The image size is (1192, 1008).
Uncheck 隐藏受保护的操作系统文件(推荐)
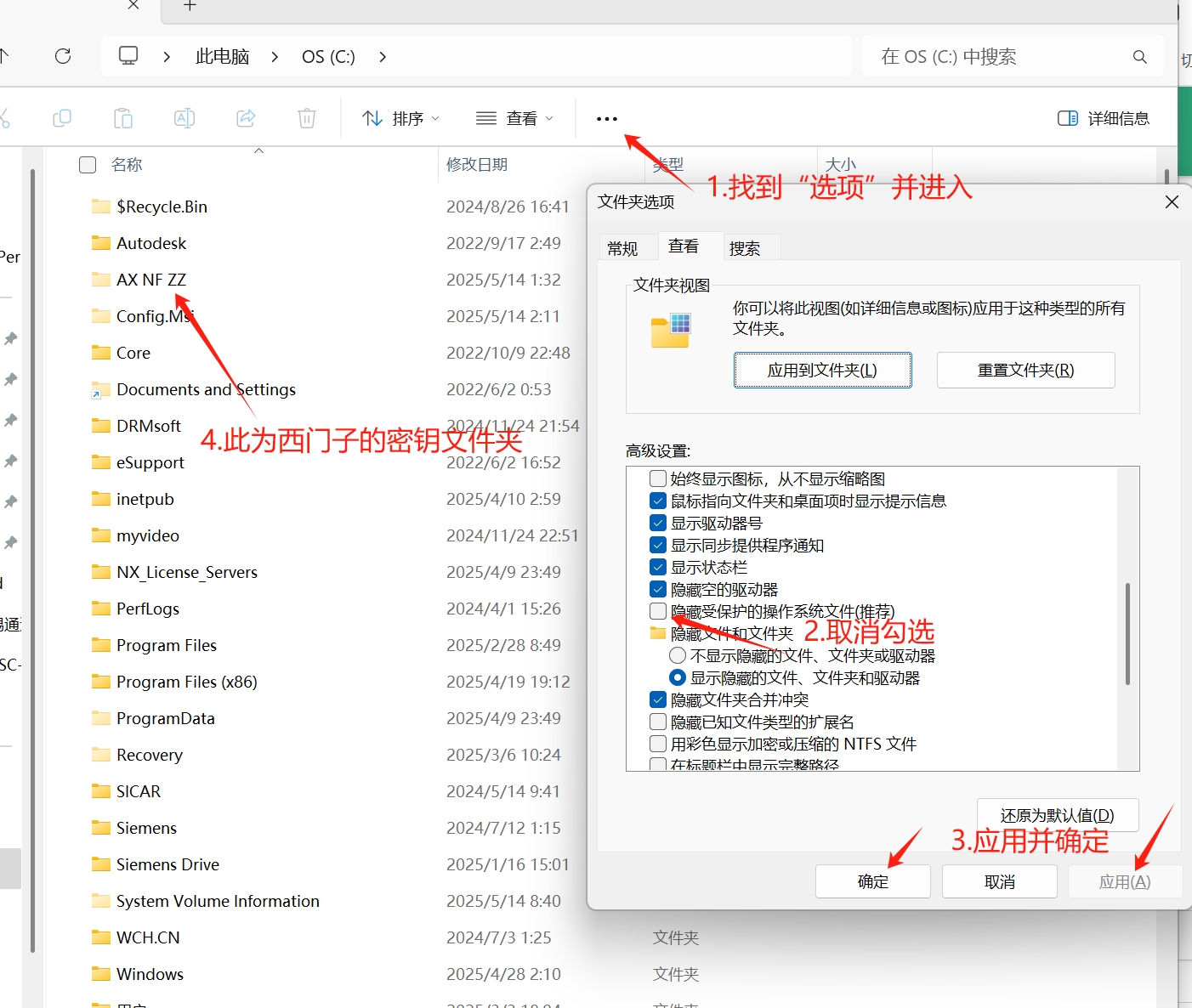click(x=657, y=610)
